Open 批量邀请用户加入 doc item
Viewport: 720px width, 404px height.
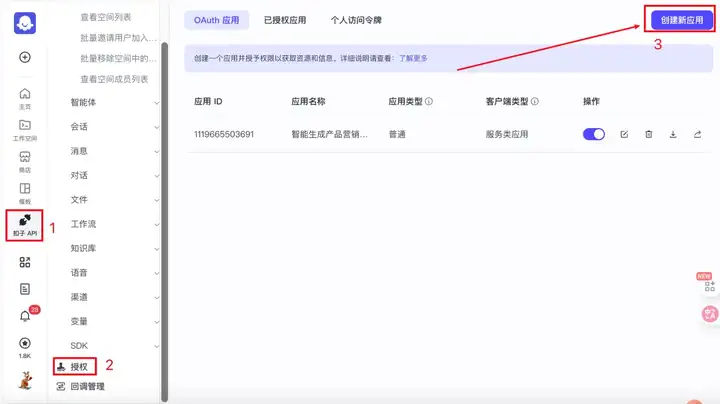pyautogui.click(x=118, y=38)
